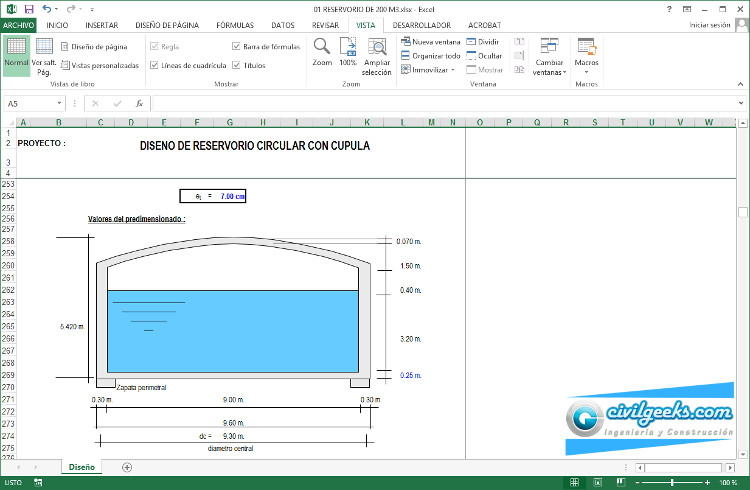Click Iniciar sesión link
Image resolution: width=750 pixels, height=490 pixels.
pyautogui.click(x=710, y=25)
